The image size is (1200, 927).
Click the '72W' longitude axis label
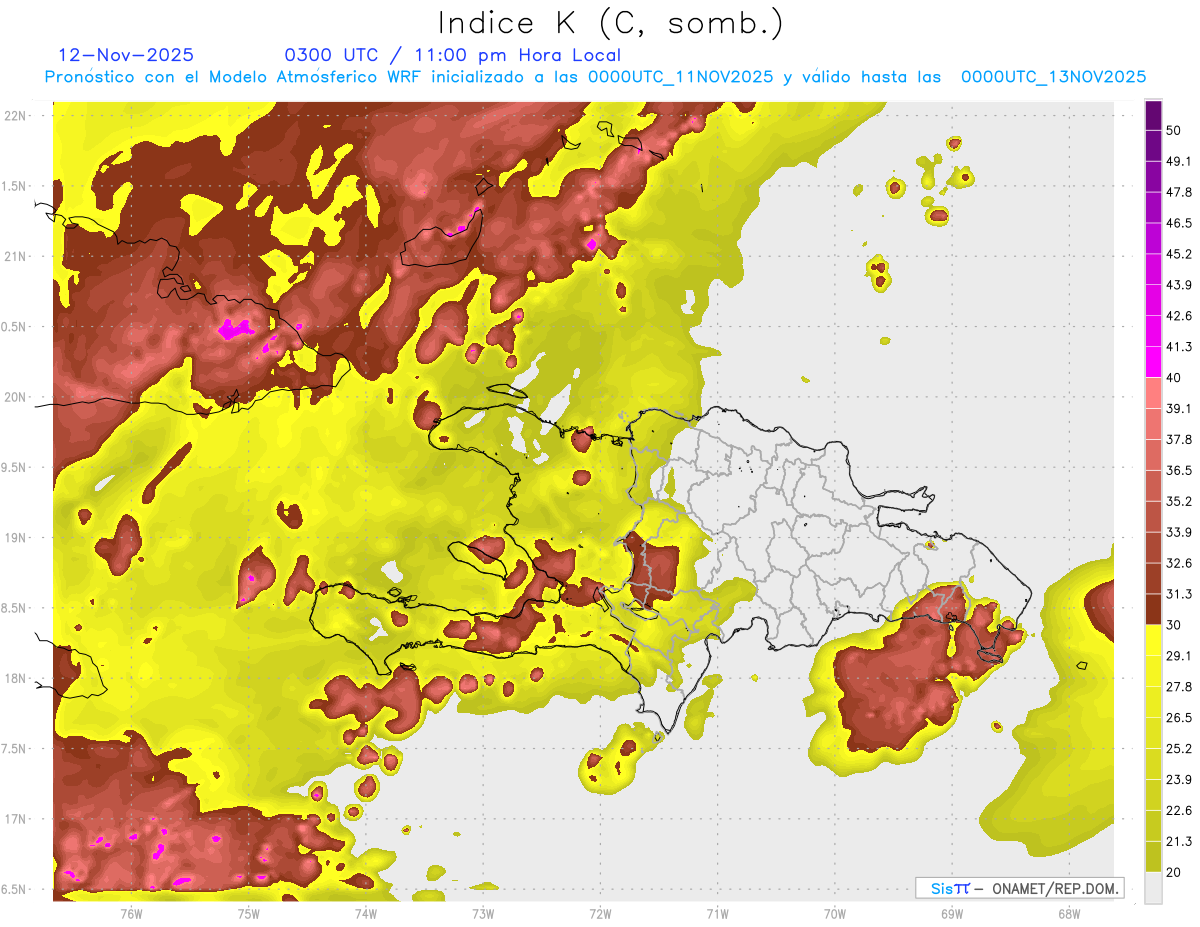(600, 913)
